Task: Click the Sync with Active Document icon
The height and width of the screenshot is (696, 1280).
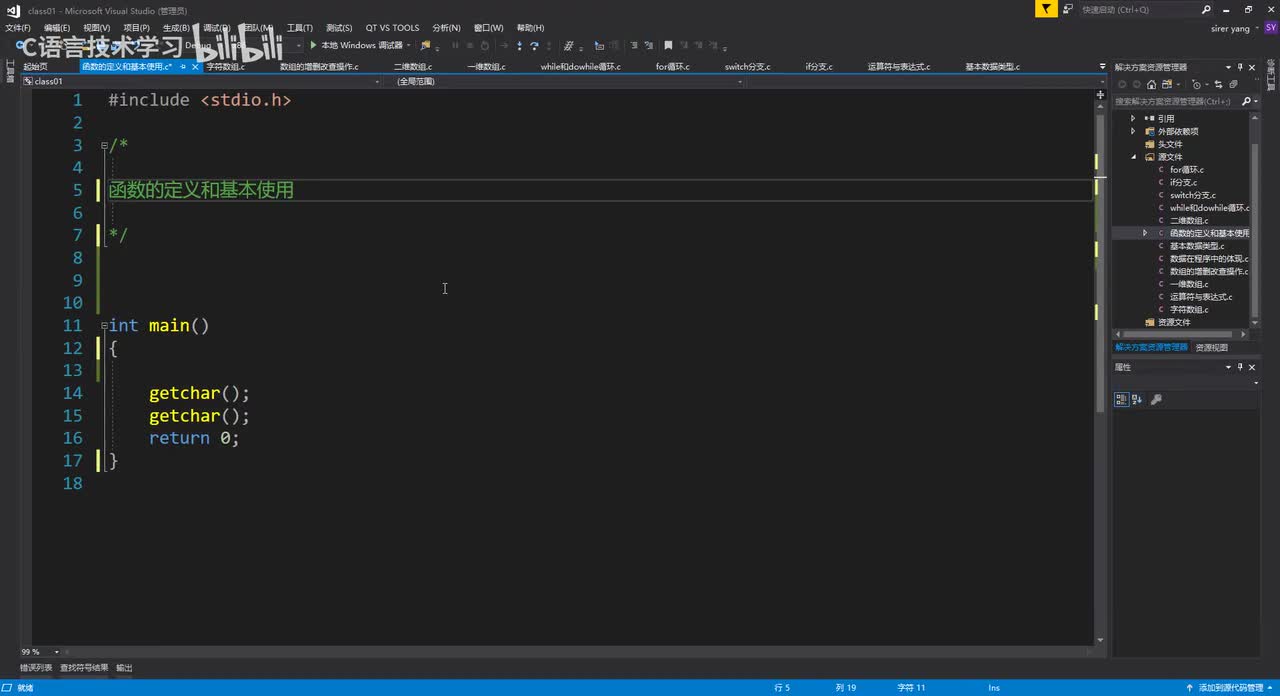Action: click(1218, 84)
